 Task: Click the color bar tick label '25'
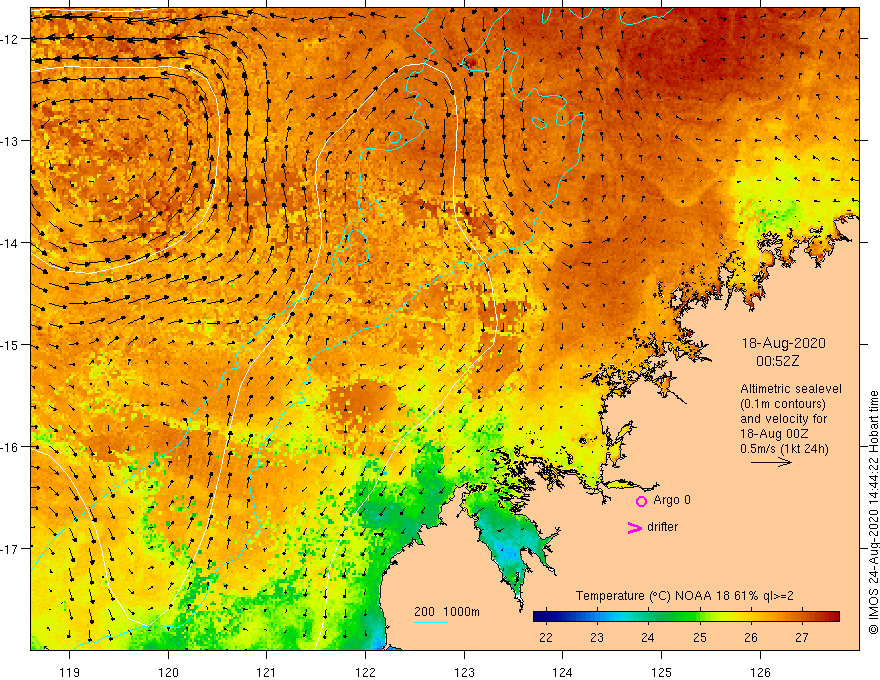[699, 637]
